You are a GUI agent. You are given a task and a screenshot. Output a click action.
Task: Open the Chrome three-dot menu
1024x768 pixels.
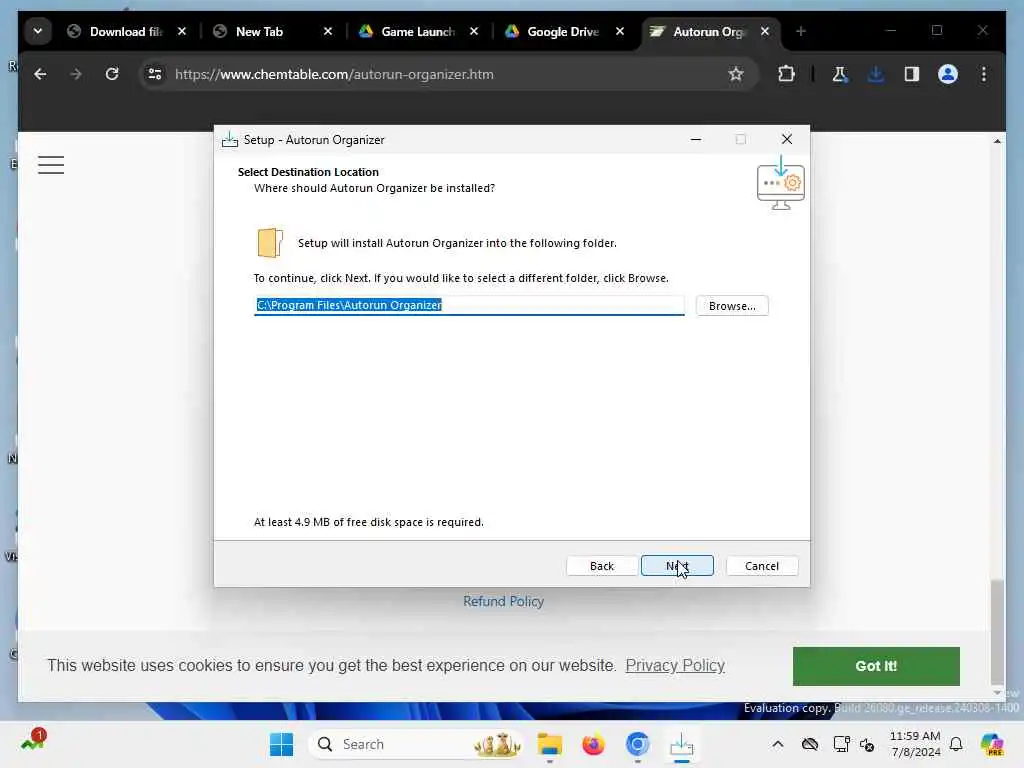click(984, 74)
